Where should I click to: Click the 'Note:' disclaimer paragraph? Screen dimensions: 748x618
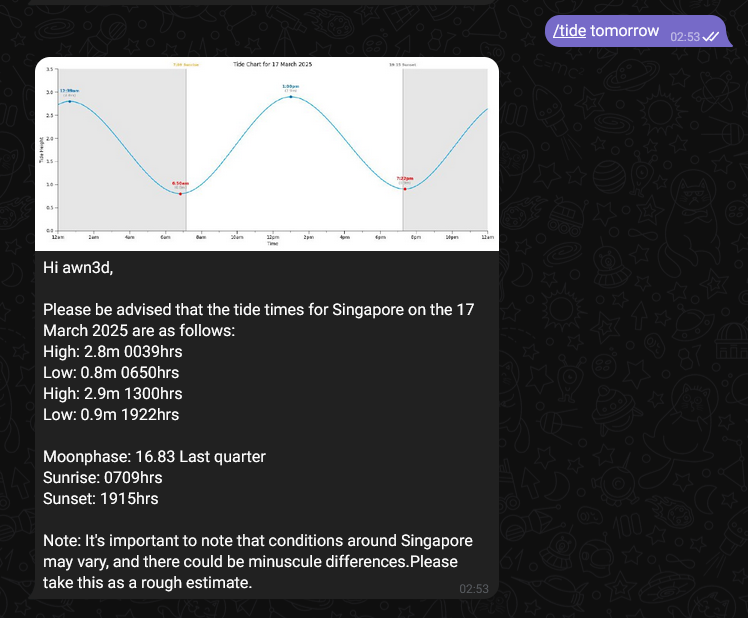point(257,561)
